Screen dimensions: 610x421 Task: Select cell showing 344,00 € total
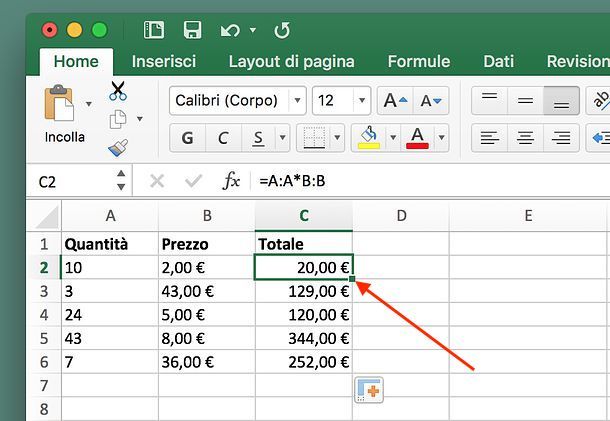304,339
